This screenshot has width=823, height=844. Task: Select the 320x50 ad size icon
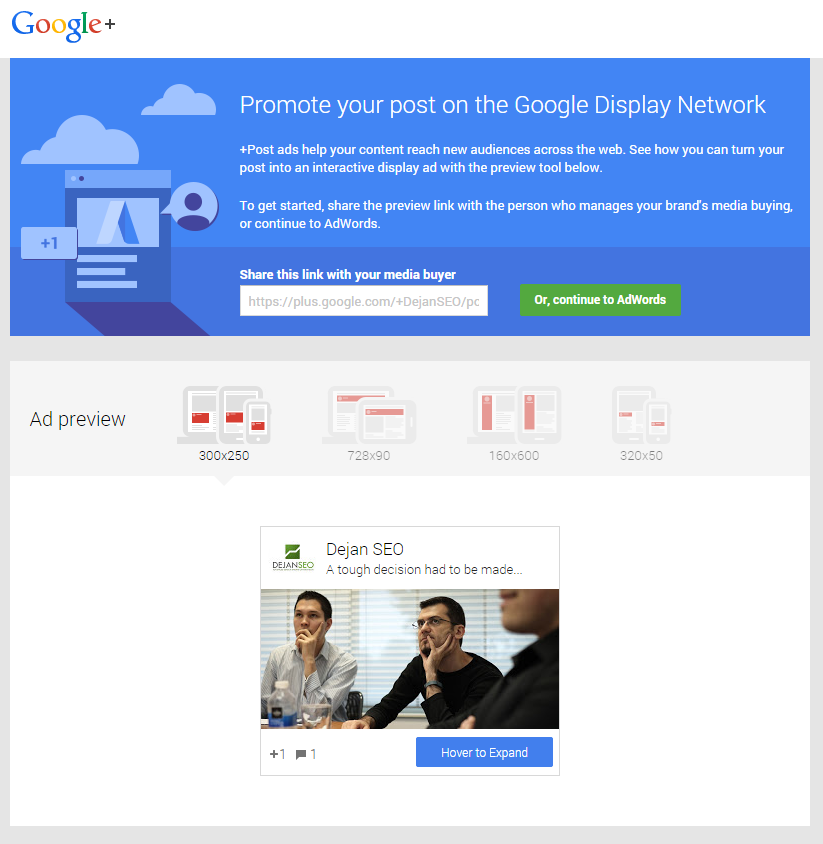click(x=641, y=415)
